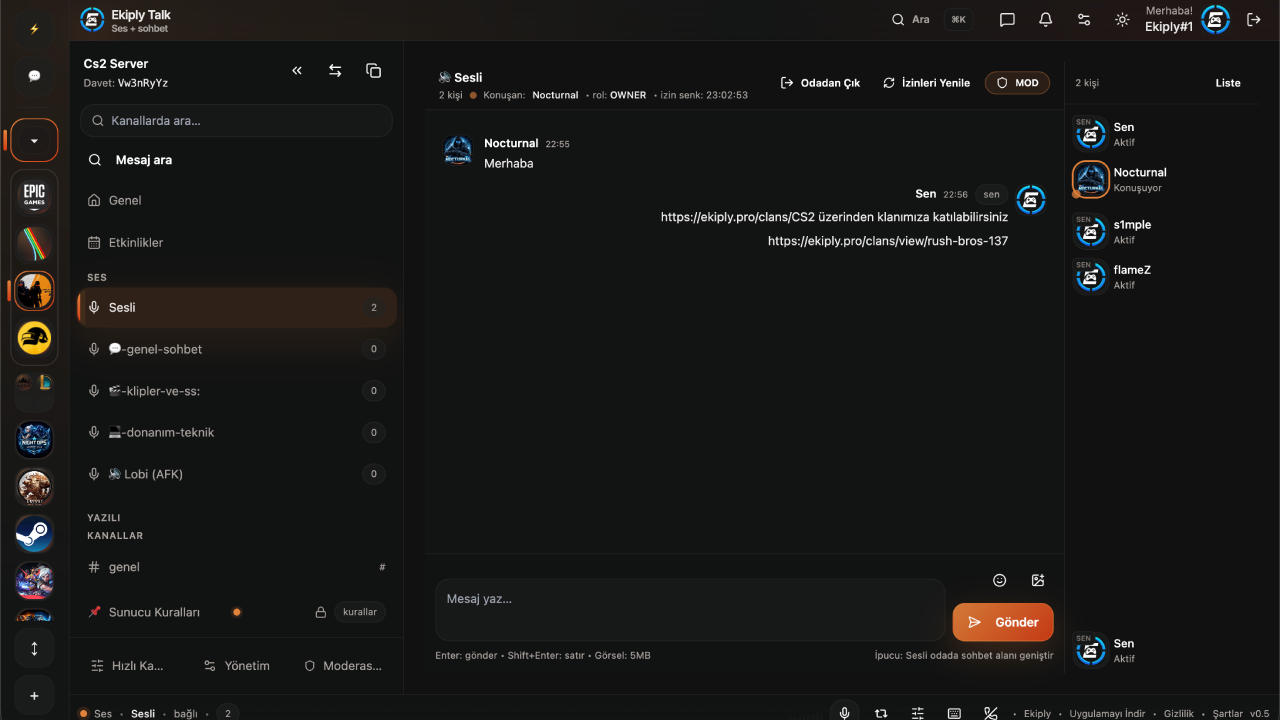Click the ⌘K shortcut badge
1280x720 pixels.
pyautogui.click(x=958, y=19)
